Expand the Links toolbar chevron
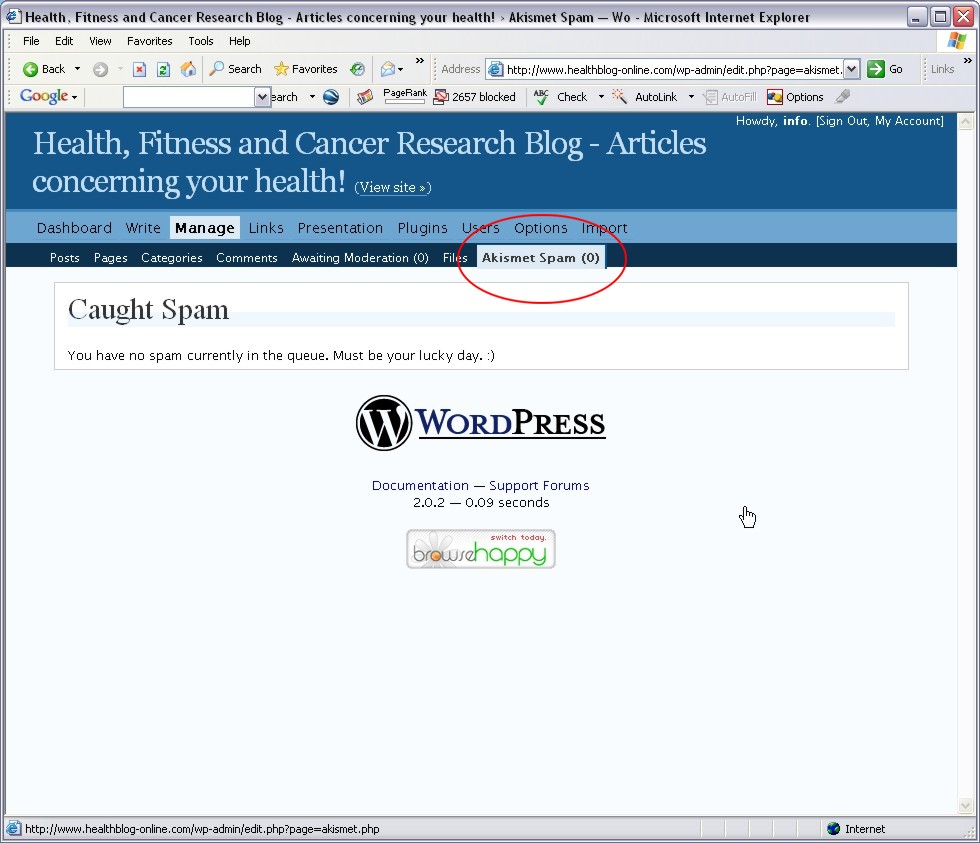 pyautogui.click(x=968, y=61)
